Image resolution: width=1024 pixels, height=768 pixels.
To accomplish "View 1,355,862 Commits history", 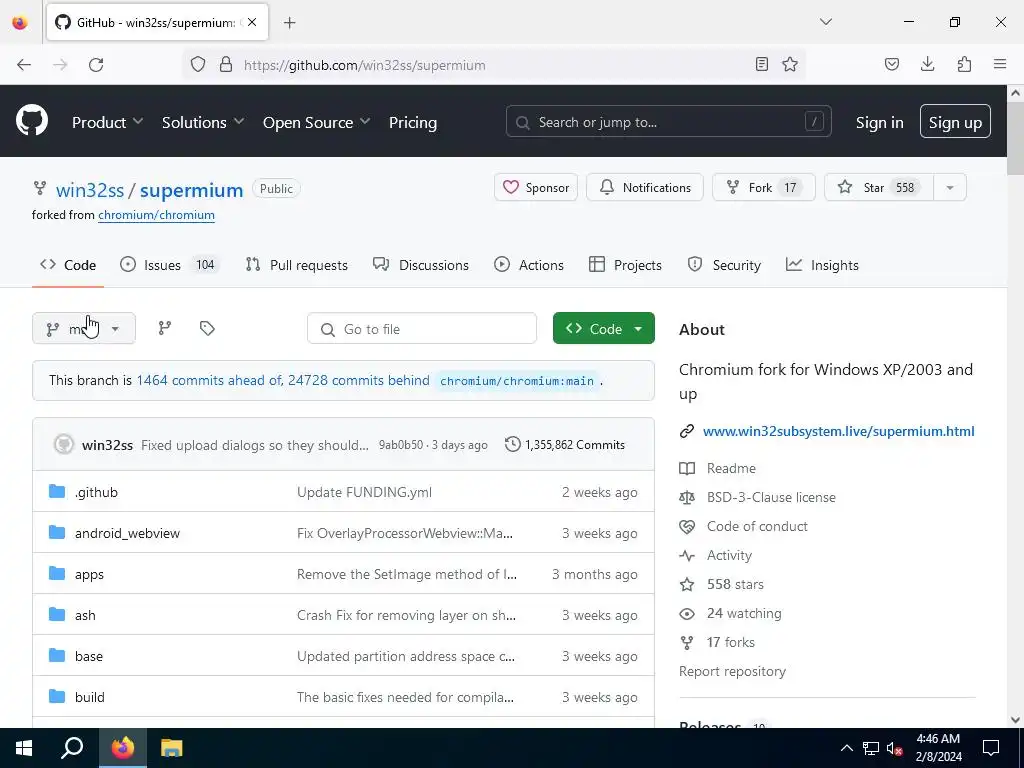I will coord(565,445).
